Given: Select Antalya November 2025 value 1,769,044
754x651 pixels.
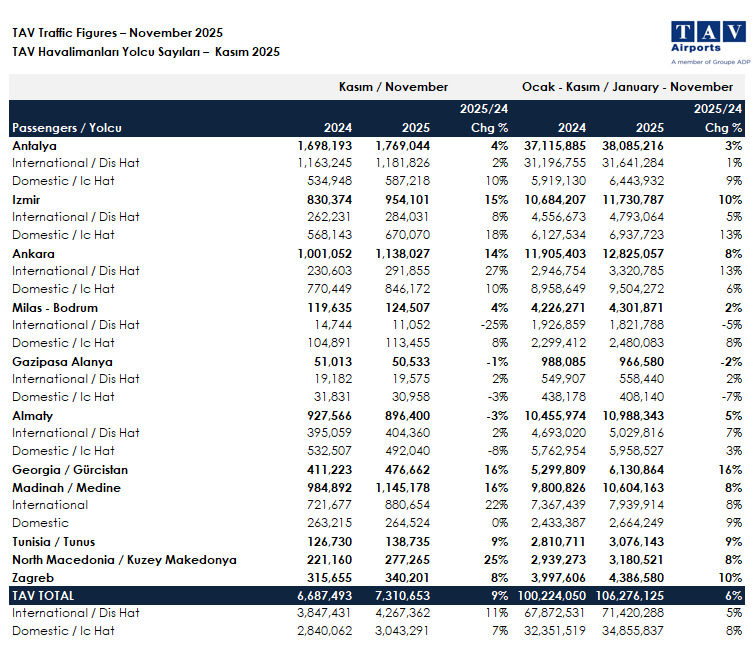Looking at the screenshot, I should (402, 146).
